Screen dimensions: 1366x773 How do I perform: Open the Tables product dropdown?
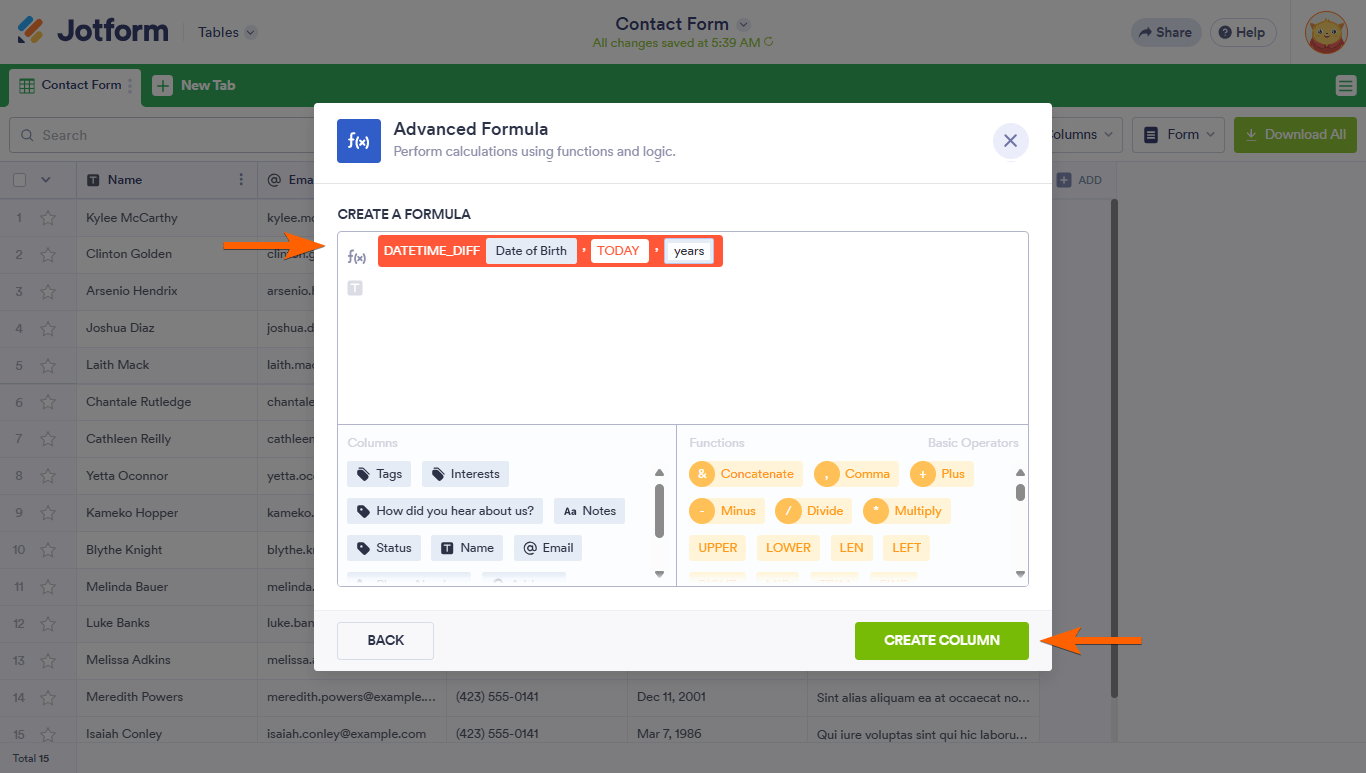pos(227,32)
